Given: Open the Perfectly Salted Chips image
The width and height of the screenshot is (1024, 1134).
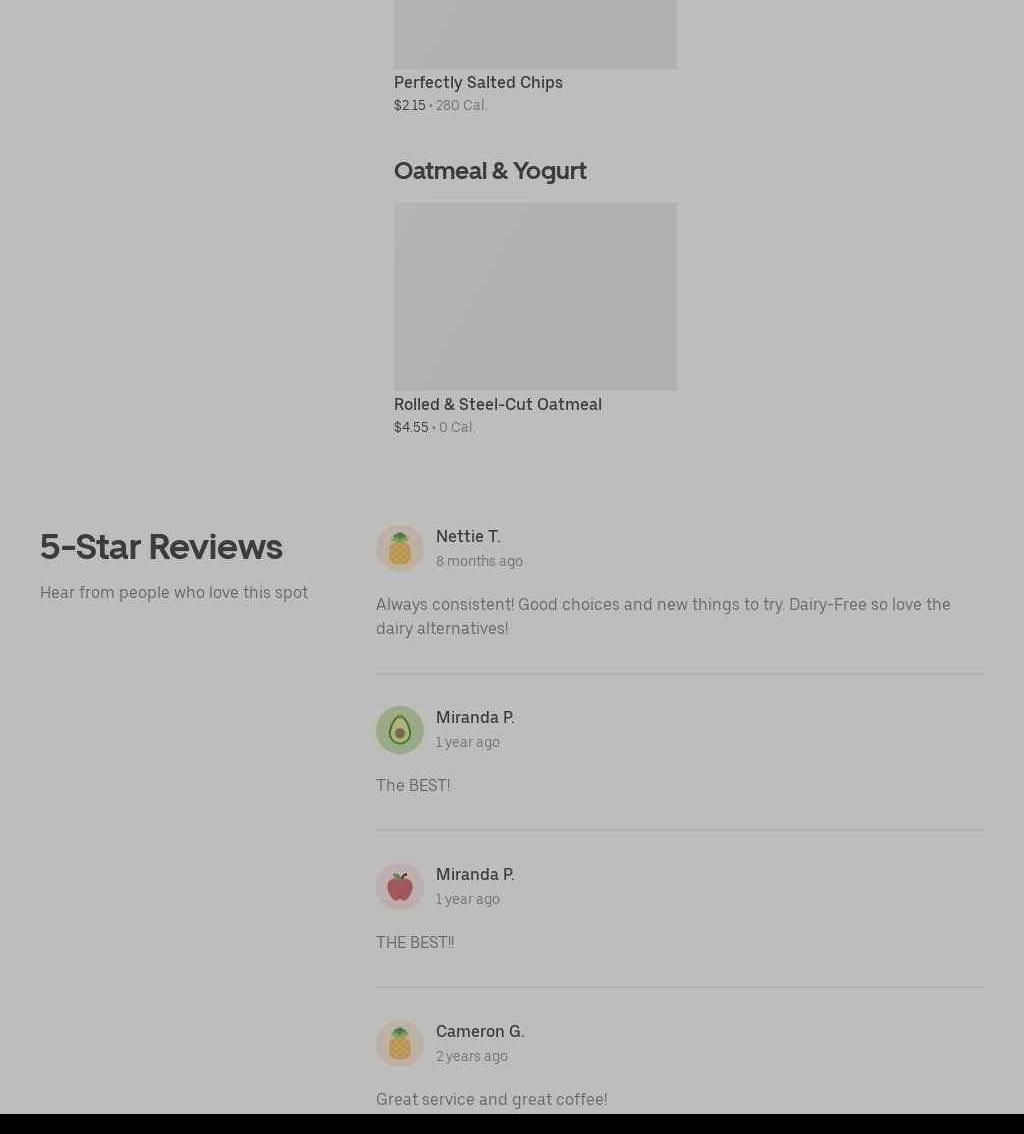Looking at the screenshot, I should [x=536, y=34].
